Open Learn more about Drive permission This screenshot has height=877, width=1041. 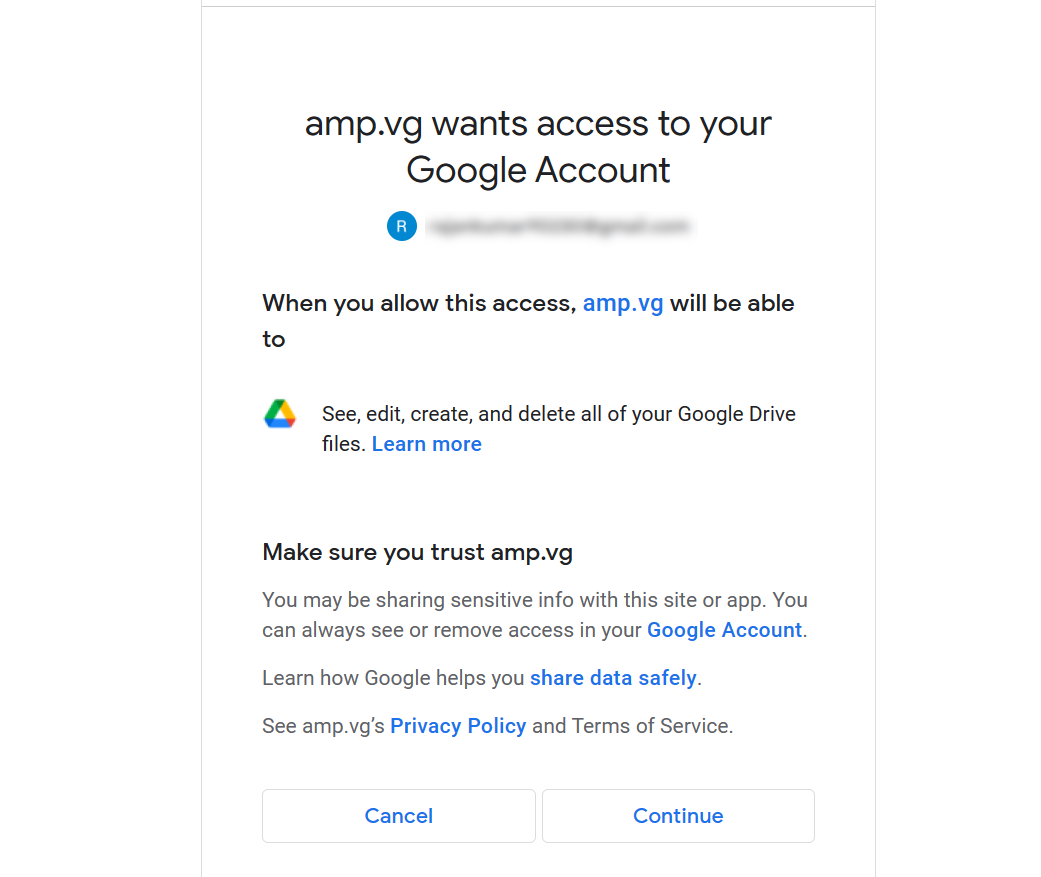426,443
